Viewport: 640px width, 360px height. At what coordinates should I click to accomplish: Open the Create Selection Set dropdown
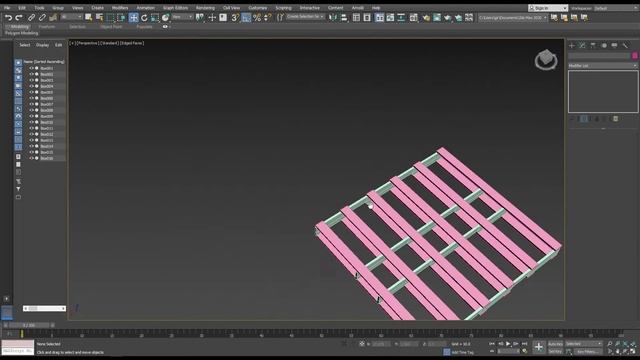coord(305,17)
